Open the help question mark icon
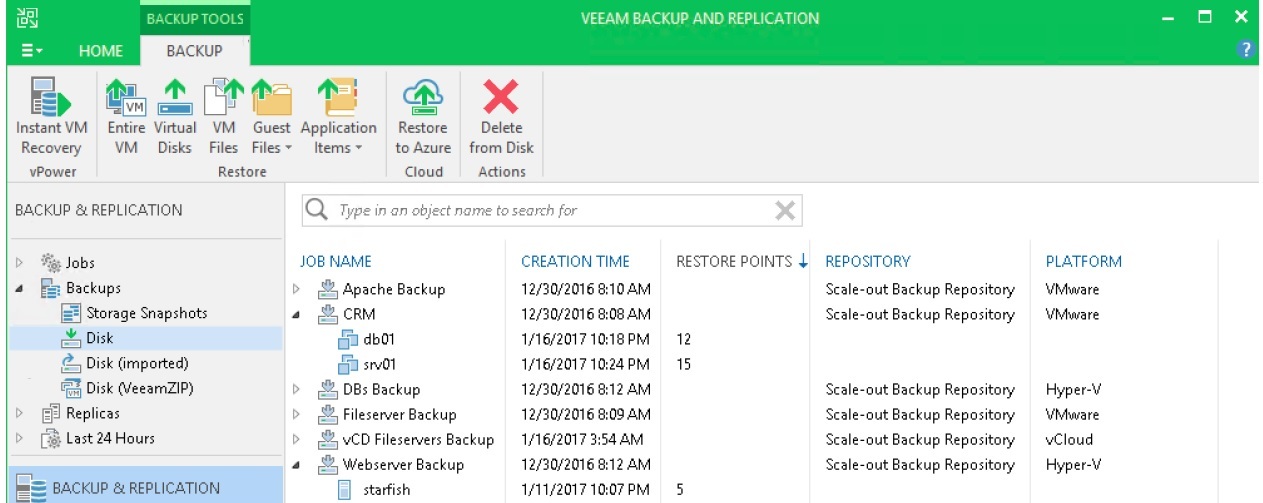 point(1246,49)
